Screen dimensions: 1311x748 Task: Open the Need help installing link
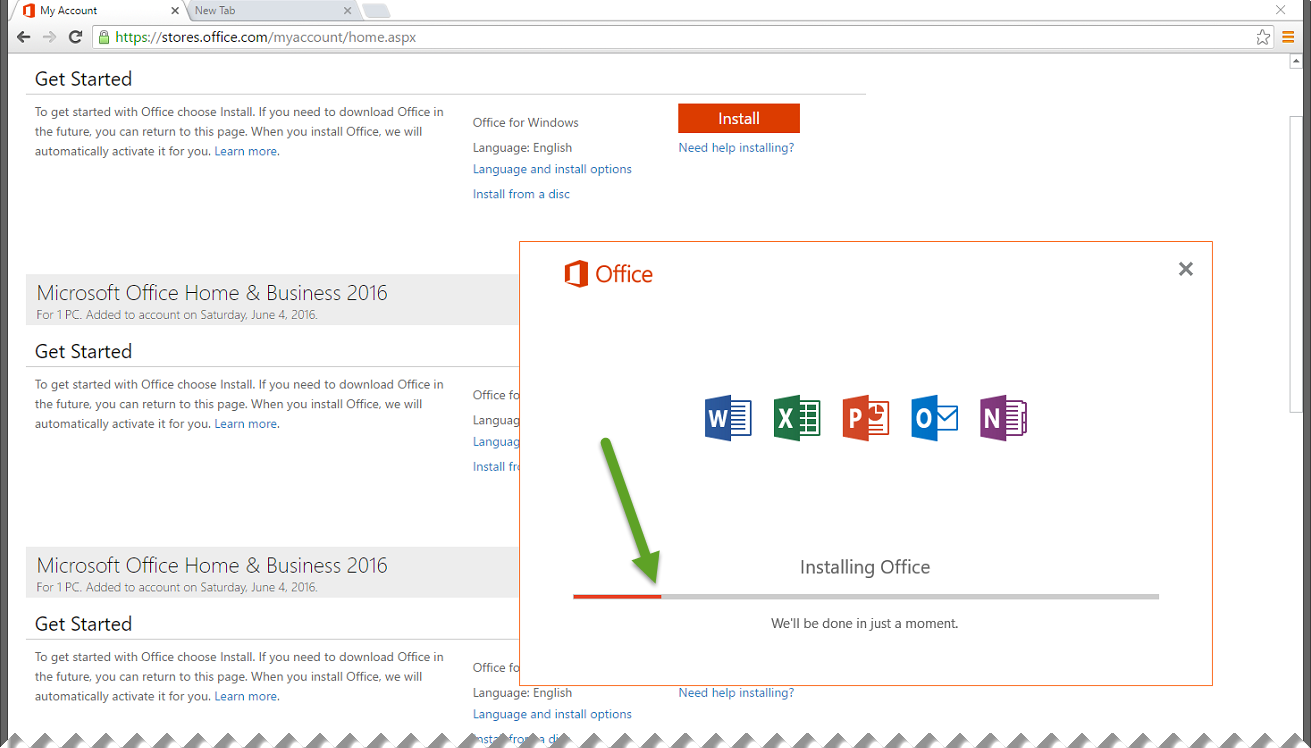[736, 147]
